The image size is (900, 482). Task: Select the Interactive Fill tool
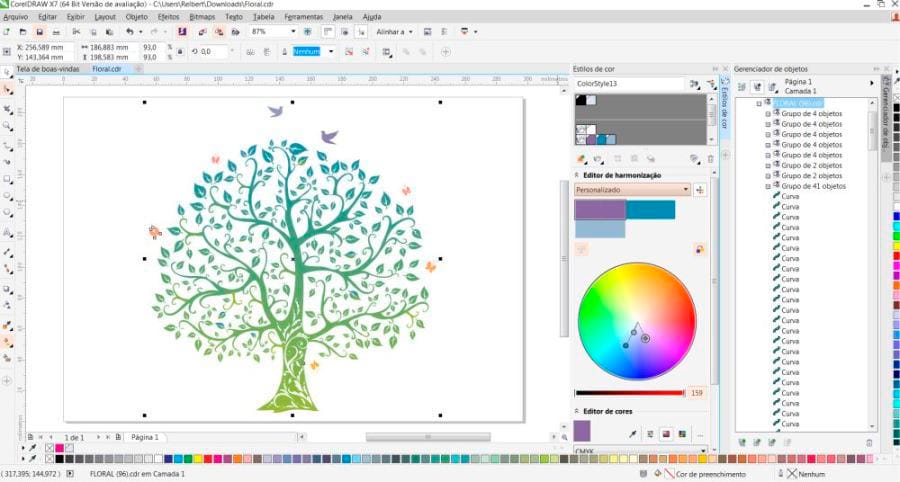coord(7,343)
